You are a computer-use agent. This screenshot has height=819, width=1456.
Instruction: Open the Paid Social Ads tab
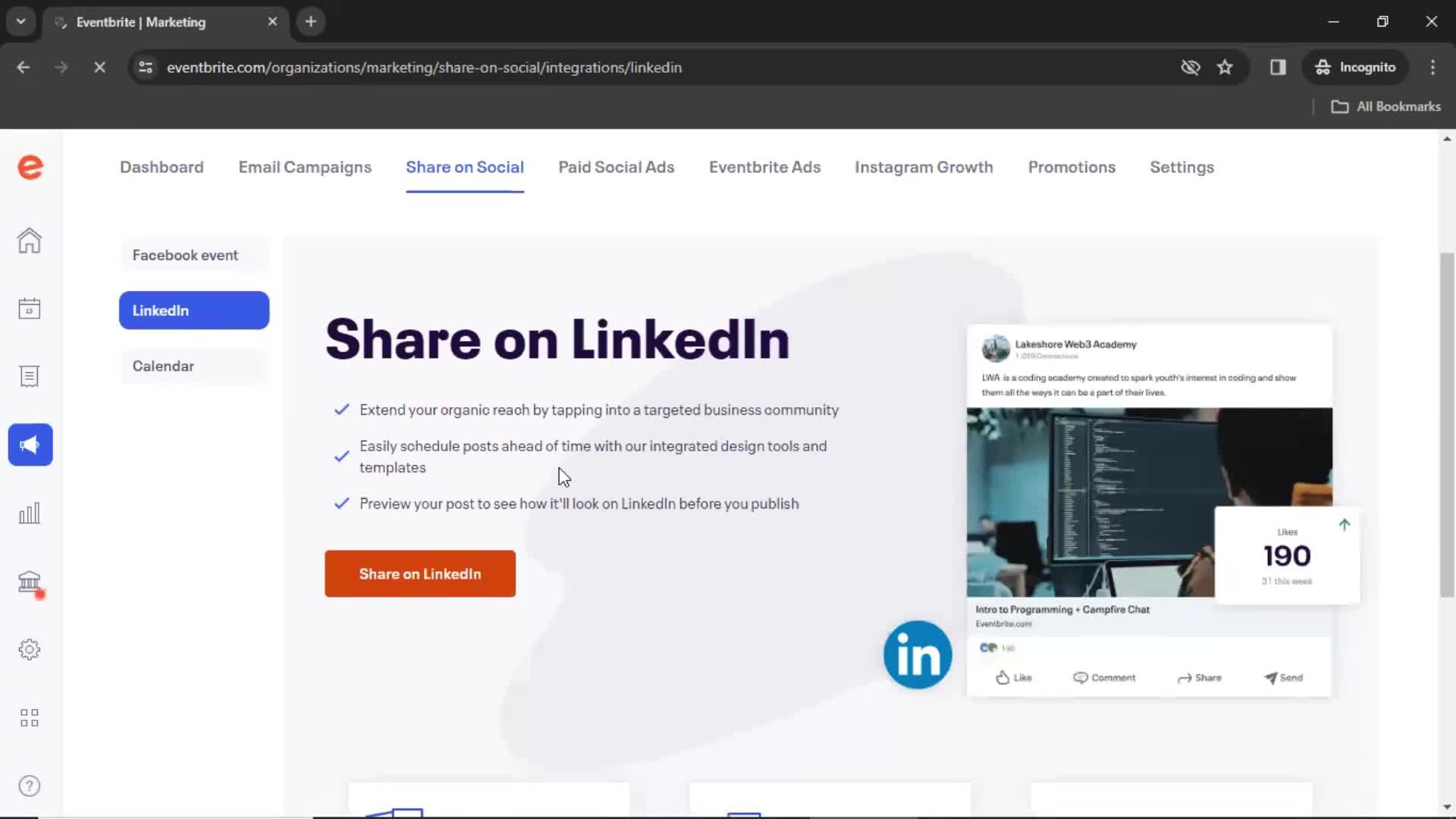617,167
